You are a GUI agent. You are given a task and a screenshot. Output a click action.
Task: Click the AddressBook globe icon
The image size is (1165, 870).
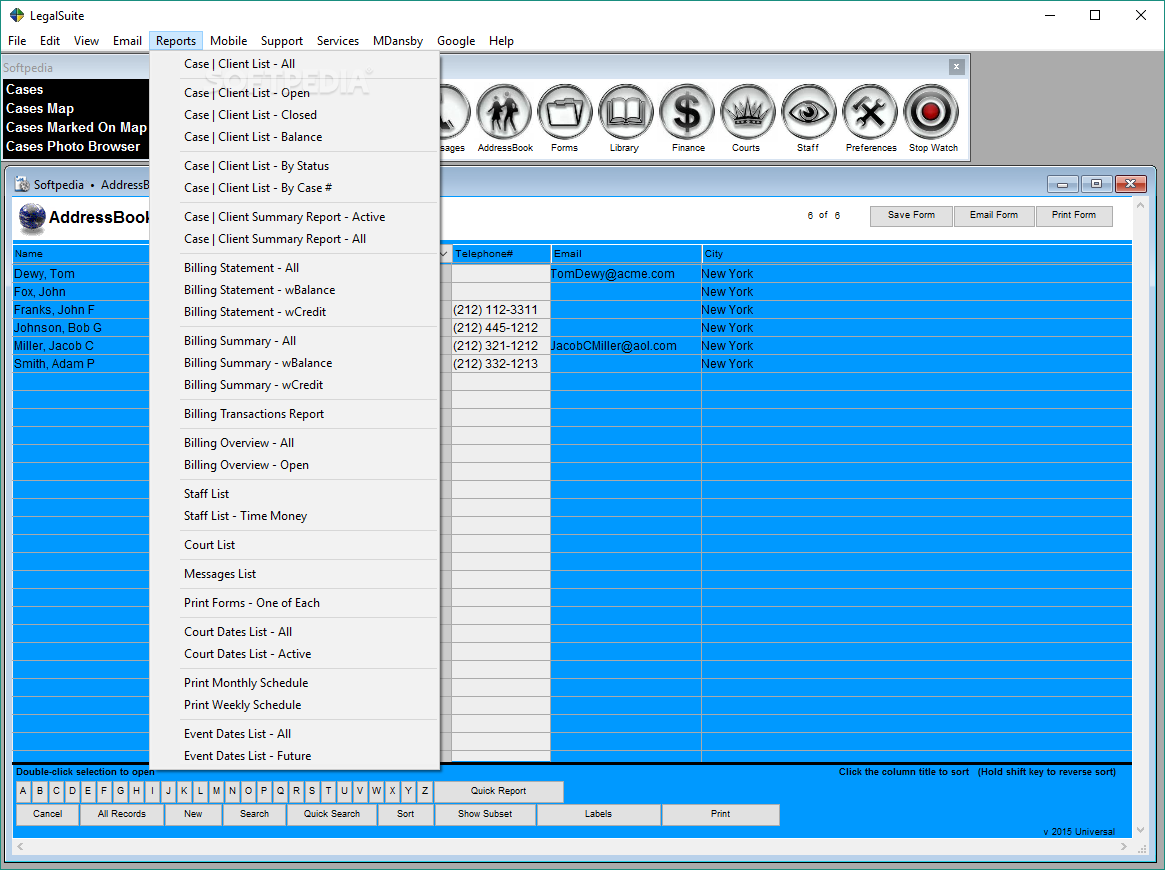tap(32, 217)
